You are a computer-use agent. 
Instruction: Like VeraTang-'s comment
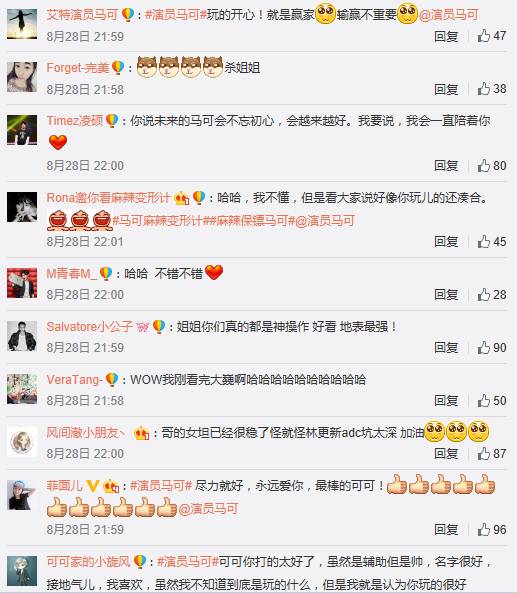click(x=491, y=401)
